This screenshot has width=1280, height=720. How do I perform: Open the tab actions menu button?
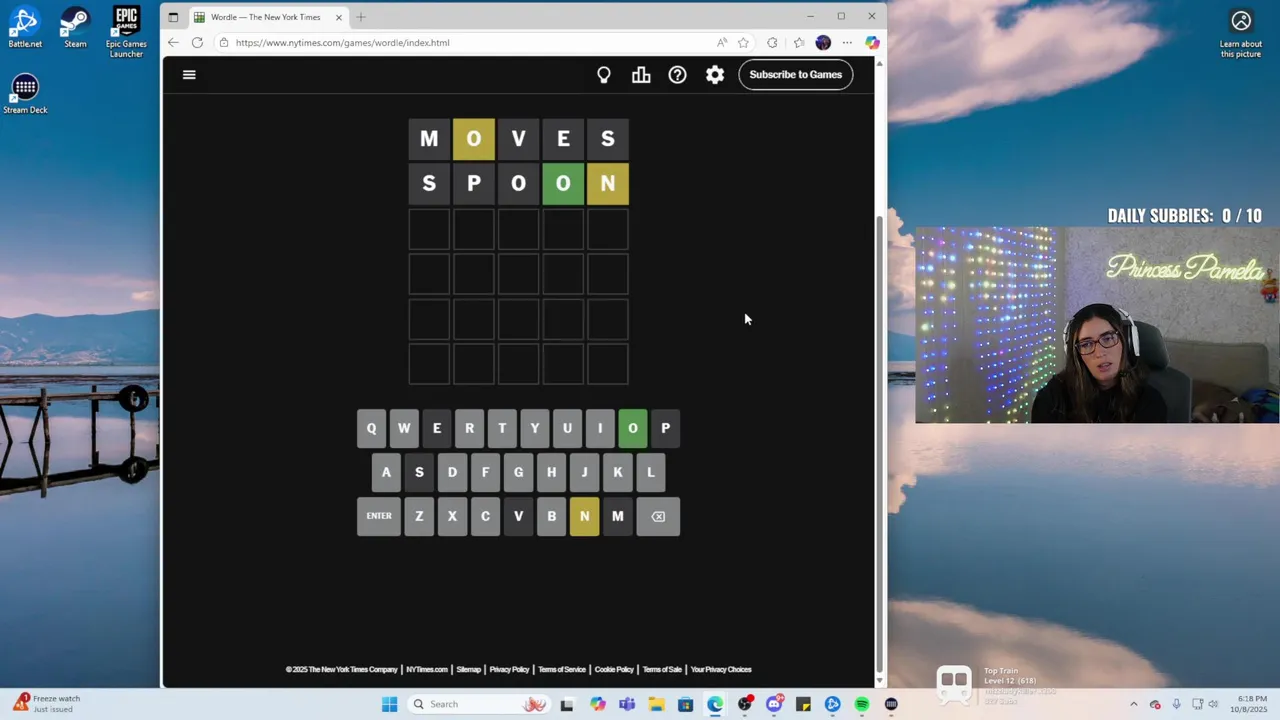coord(173,17)
